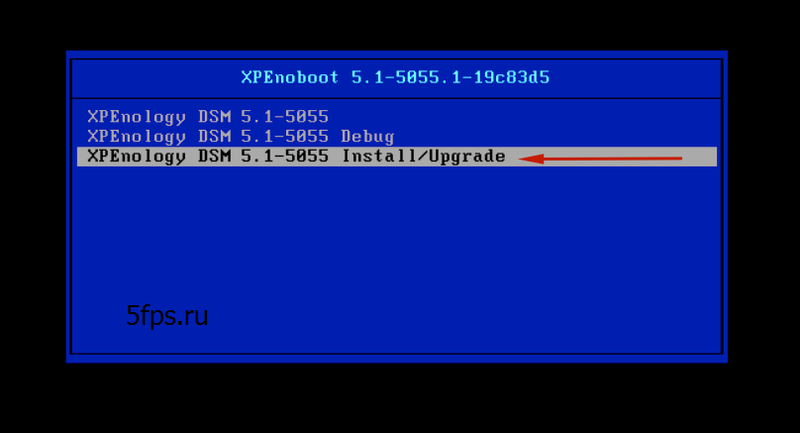Click the word Debug in second entry
The image size is (800, 433).
pyautogui.click(x=367, y=137)
